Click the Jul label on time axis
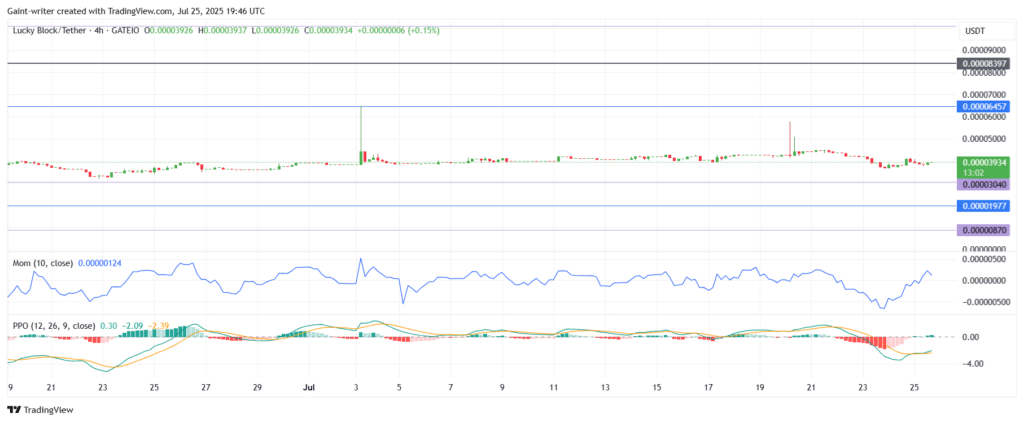Screen dimensions: 1024x422 tap(309, 387)
